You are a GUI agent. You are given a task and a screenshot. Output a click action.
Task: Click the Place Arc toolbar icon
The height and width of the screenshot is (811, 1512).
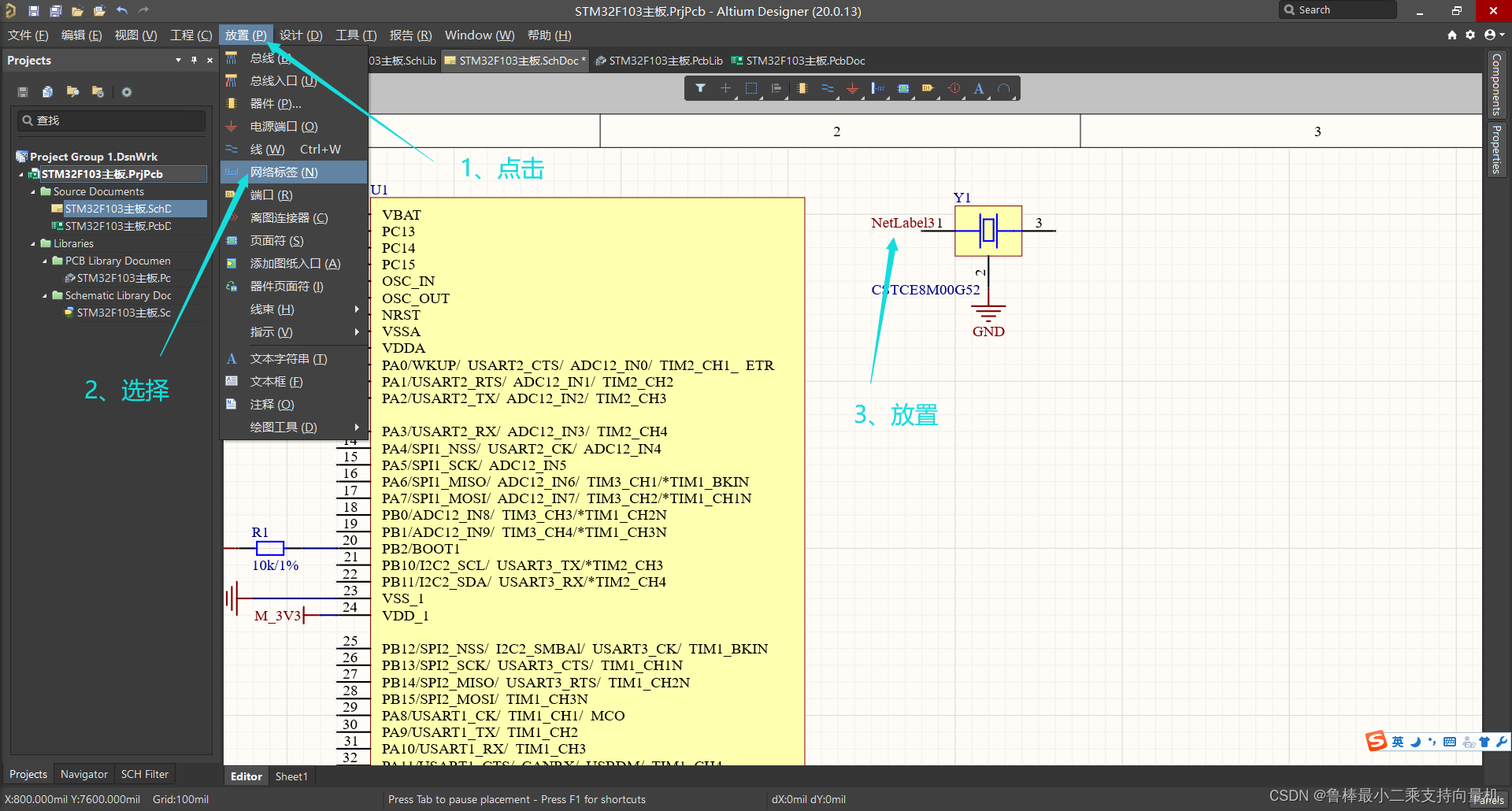click(1003, 88)
